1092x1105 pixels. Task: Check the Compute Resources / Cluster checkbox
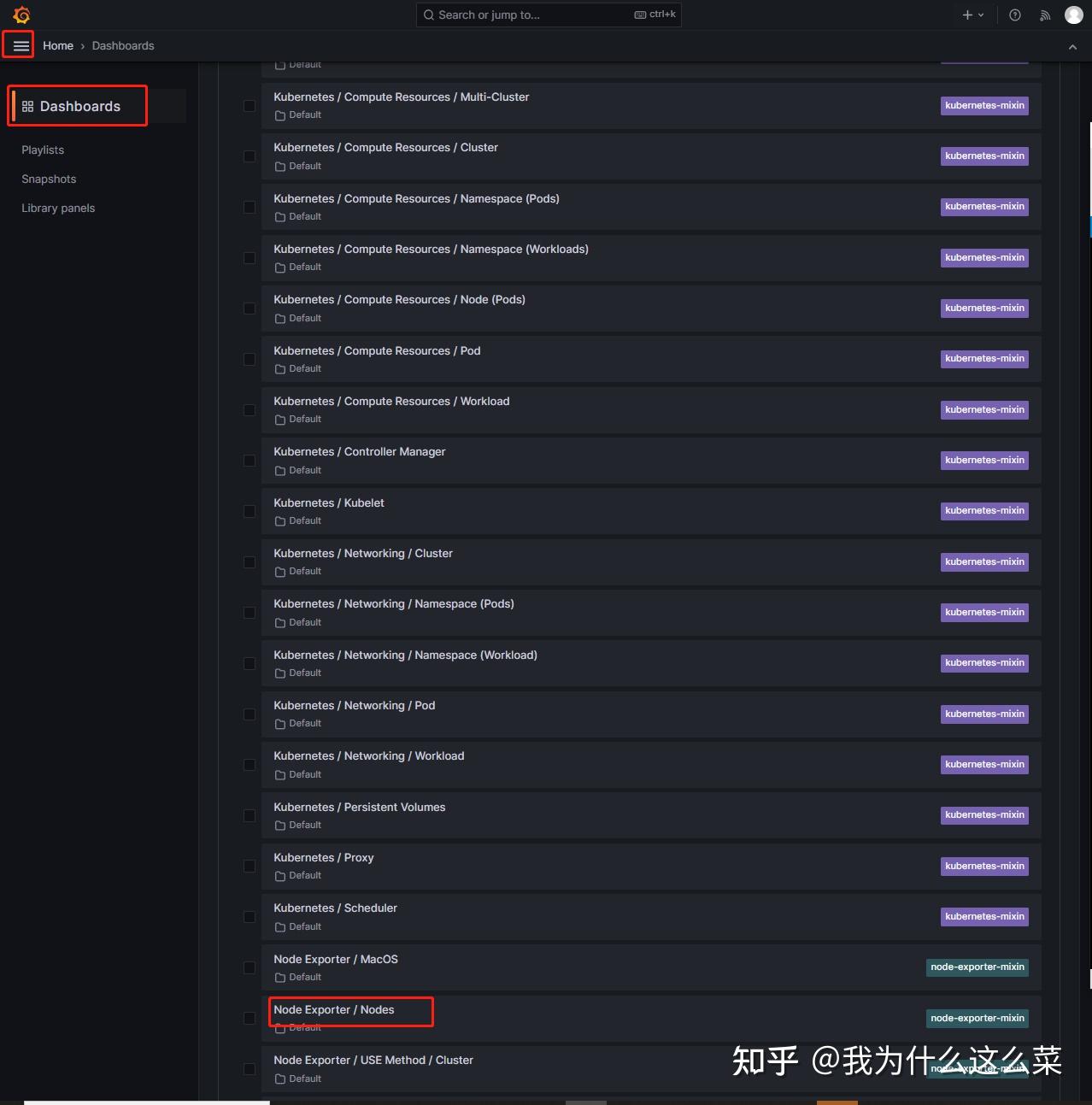pos(250,156)
